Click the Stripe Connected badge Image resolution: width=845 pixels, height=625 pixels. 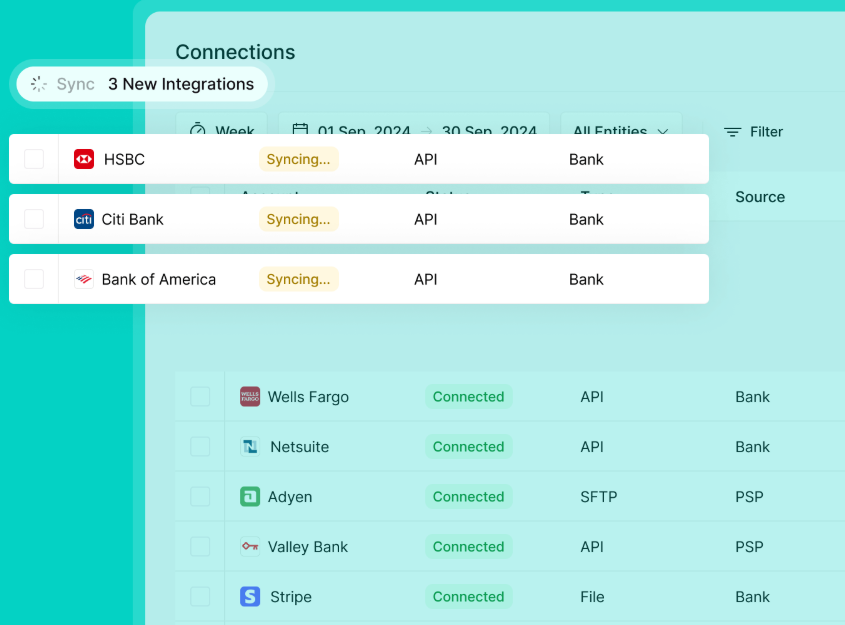pos(468,596)
